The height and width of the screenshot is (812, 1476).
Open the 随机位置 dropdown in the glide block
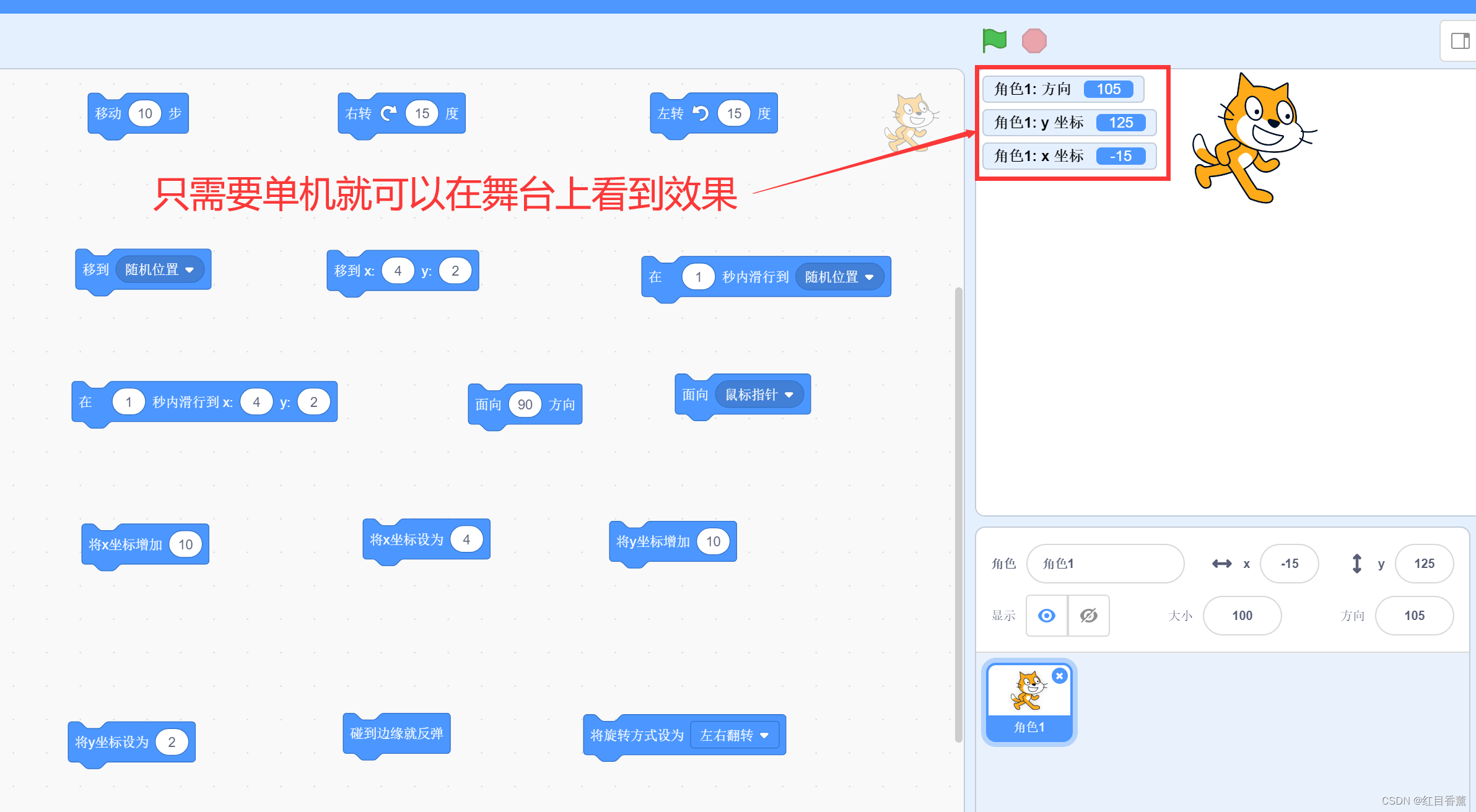click(839, 277)
